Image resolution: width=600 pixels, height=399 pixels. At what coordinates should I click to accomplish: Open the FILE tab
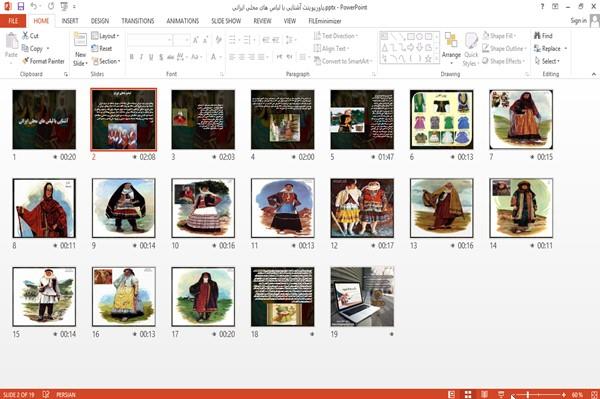(x=13, y=21)
